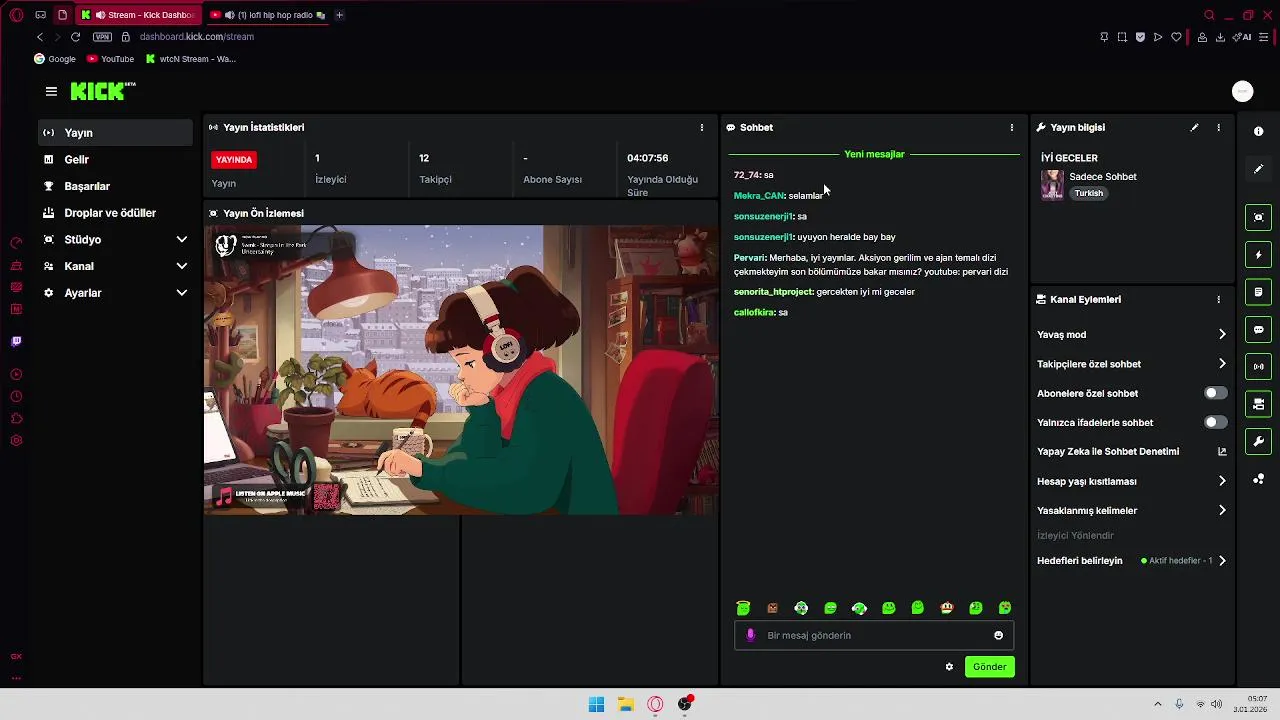This screenshot has width=1280, height=720.
Task: Click the pencil icon in the right rail
Action: pyautogui.click(x=1258, y=169)
